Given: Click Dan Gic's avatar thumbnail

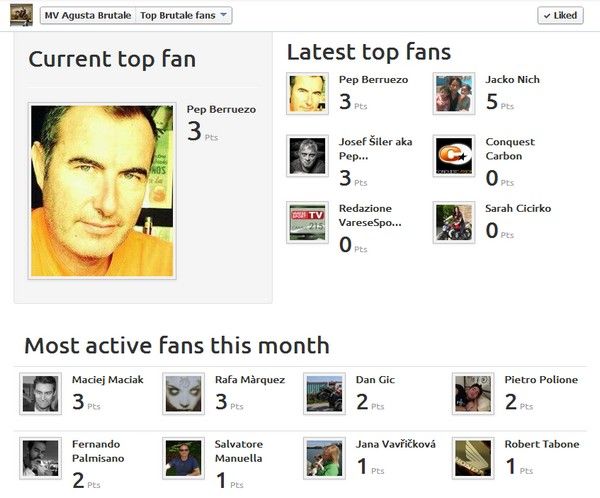Looking at the screenshot, I should point(324,394).
